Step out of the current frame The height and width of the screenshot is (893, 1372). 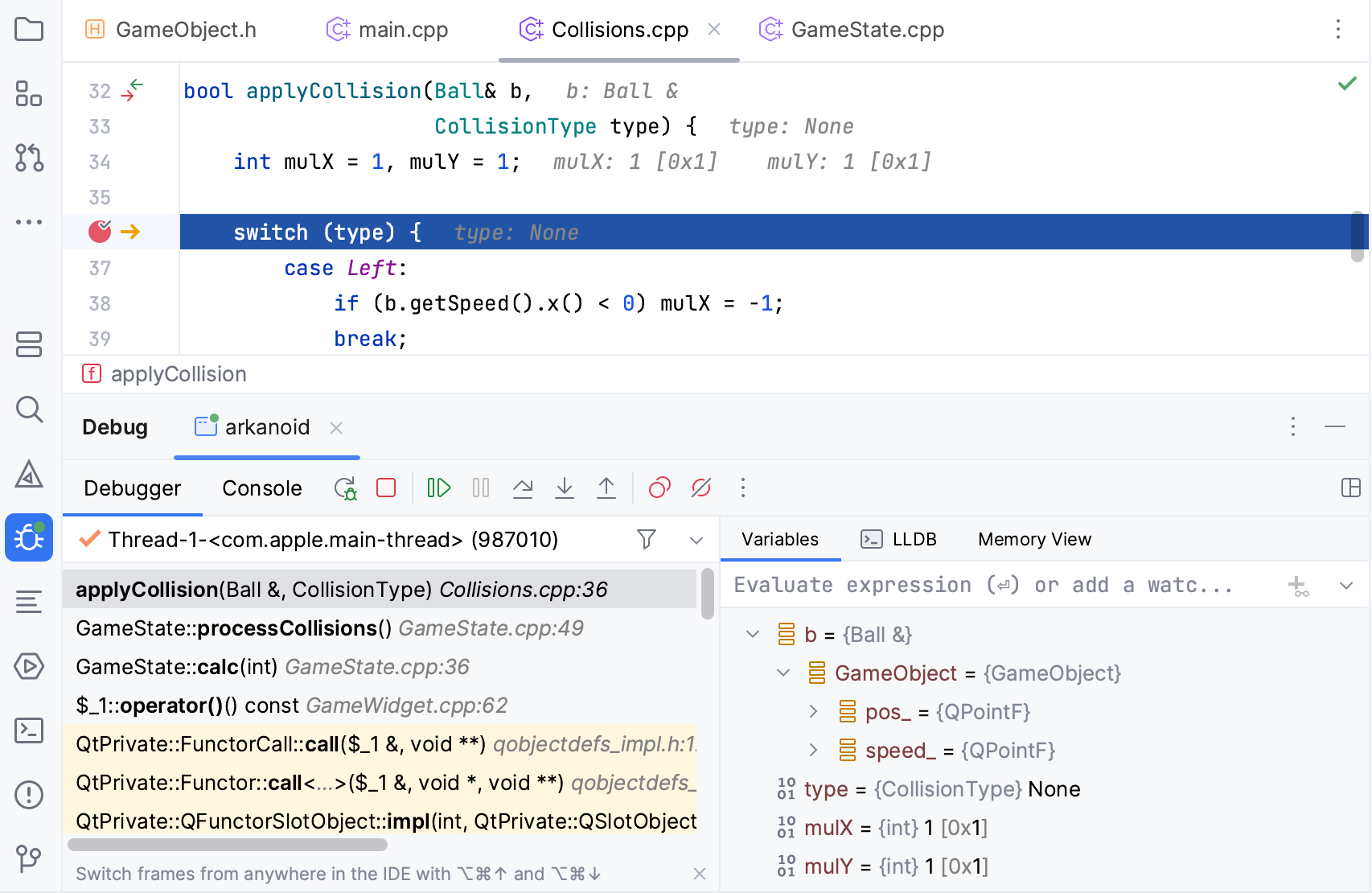click(x=606, y=488)
